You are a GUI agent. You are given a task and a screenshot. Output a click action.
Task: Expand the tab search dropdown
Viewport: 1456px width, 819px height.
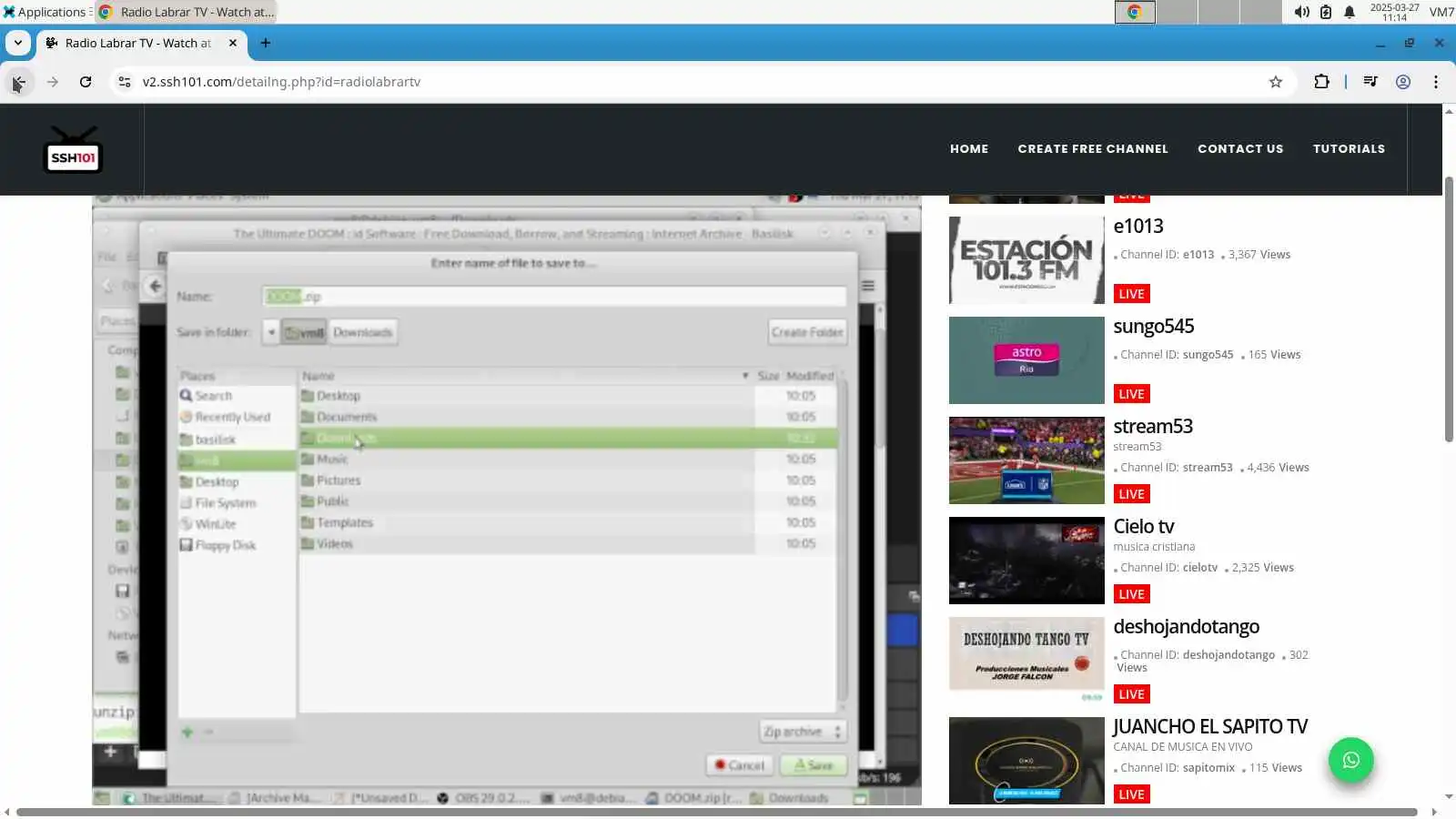point(18,43)
